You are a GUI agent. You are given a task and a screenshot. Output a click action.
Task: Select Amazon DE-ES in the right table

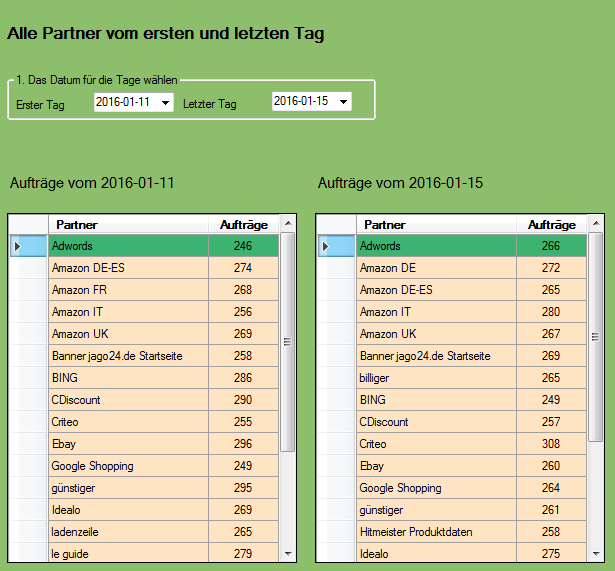pos(436,290)
